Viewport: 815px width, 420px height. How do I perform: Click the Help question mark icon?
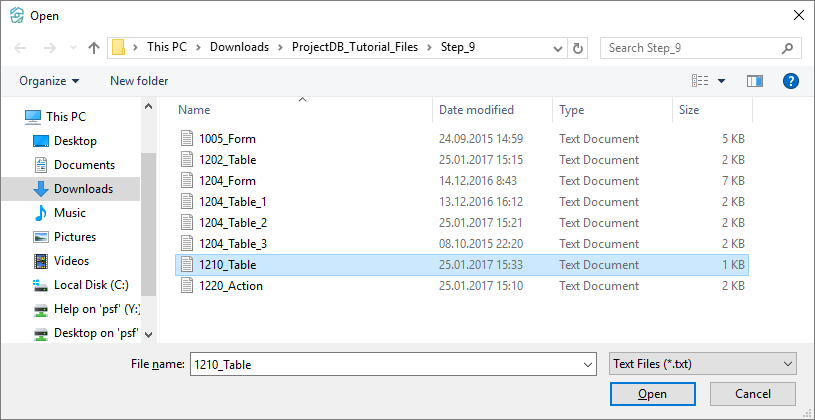pos(790,81)
